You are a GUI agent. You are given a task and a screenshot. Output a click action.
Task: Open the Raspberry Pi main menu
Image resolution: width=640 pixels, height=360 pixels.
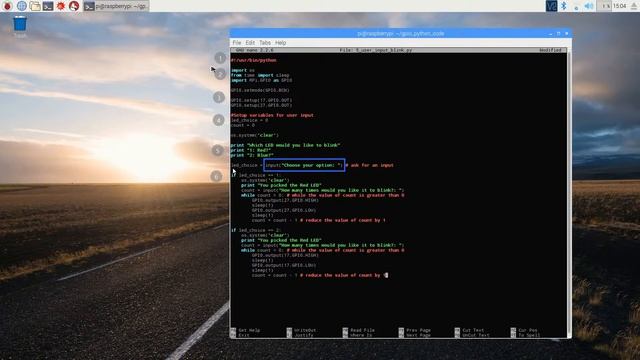point(7,6)
